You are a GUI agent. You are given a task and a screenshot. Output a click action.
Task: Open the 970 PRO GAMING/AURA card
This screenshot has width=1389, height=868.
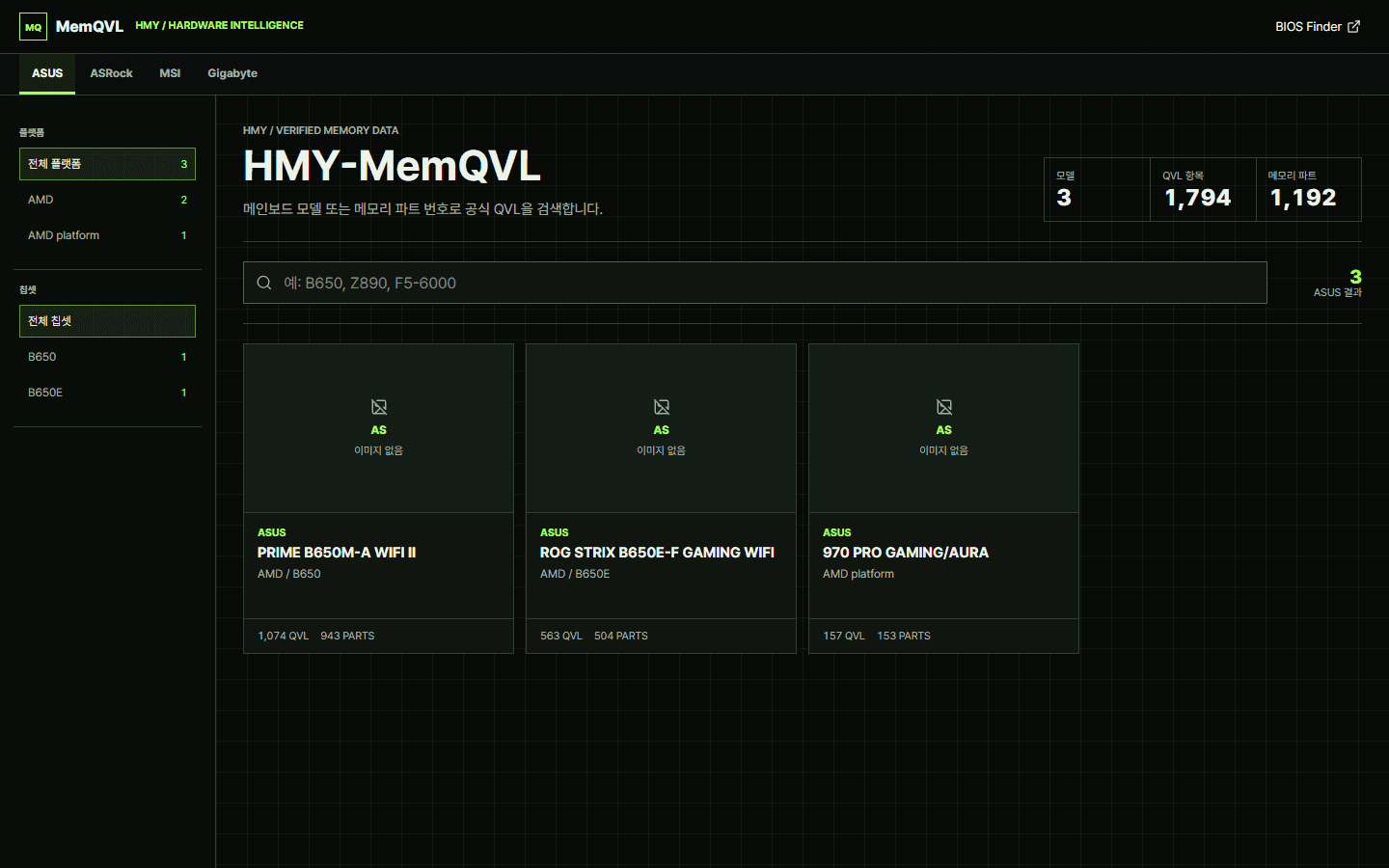tap(943, 499)
